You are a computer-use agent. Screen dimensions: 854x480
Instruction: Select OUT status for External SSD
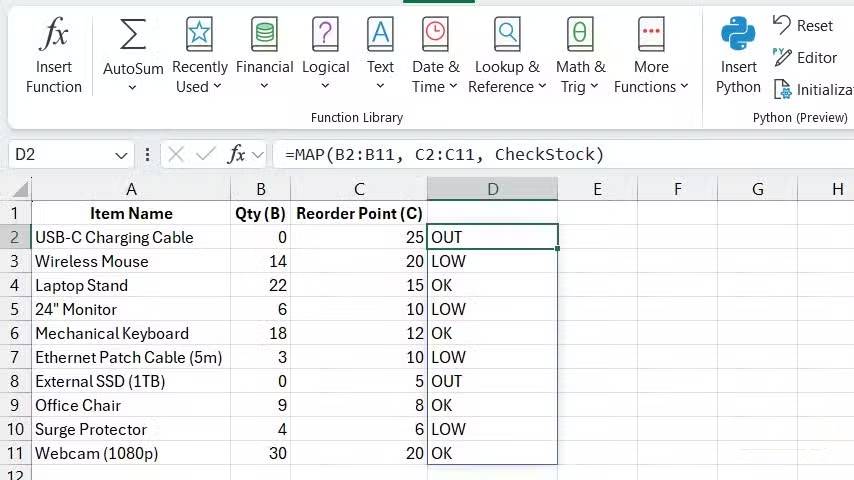[493, 381]
